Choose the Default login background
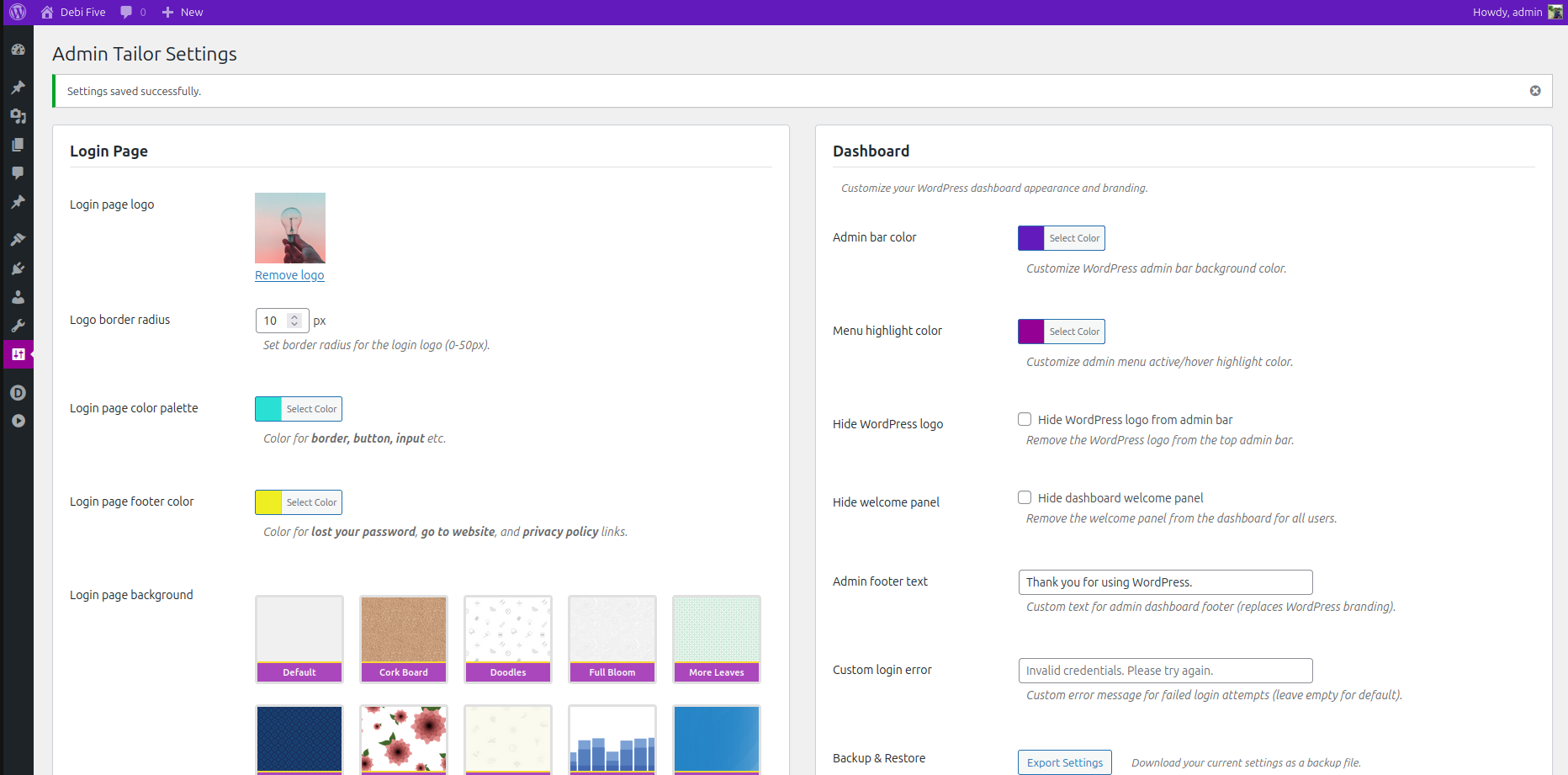The width and height of the screenshot is (1568, 775). (299, 640)
